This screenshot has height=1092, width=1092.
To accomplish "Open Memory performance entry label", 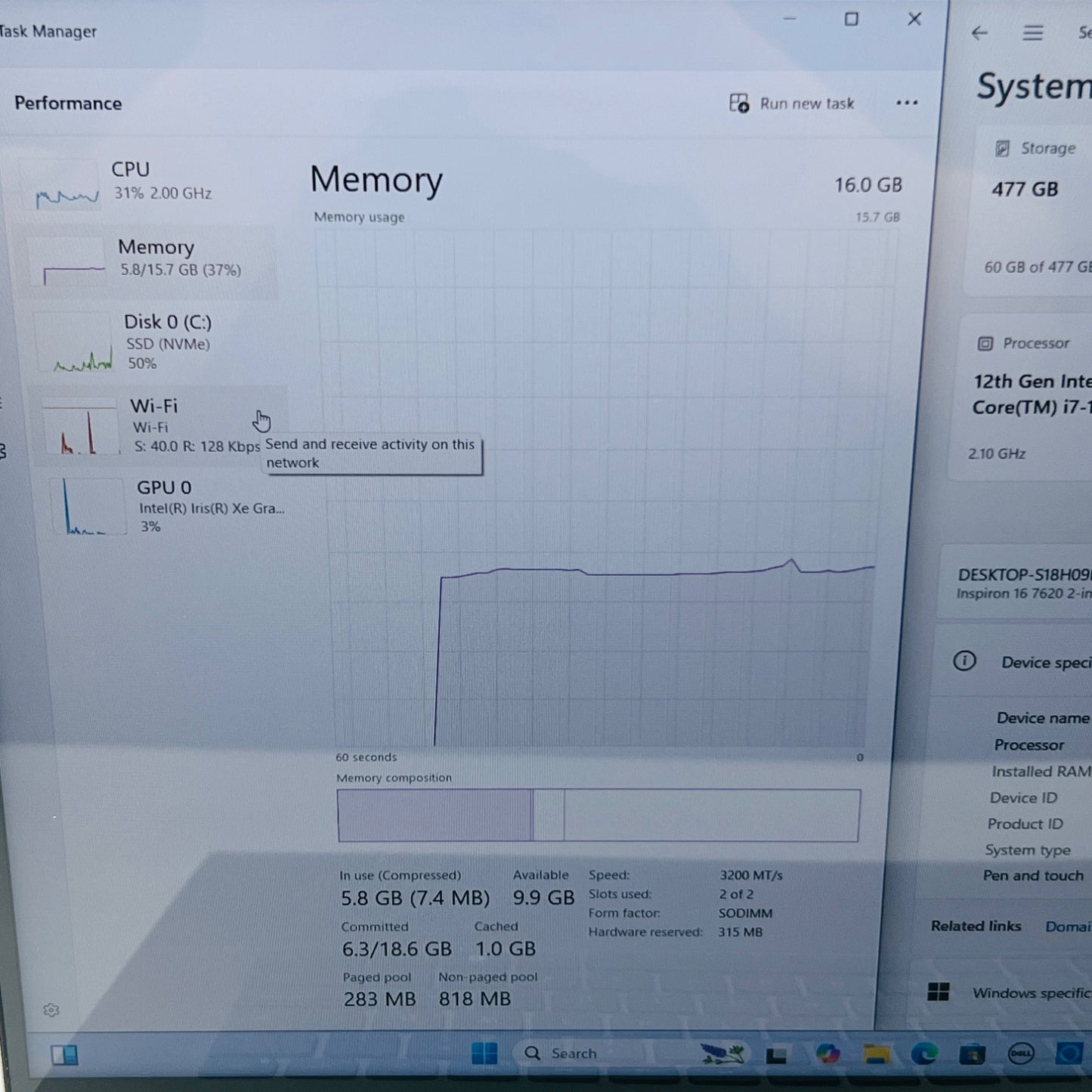I will click(156, 247).
